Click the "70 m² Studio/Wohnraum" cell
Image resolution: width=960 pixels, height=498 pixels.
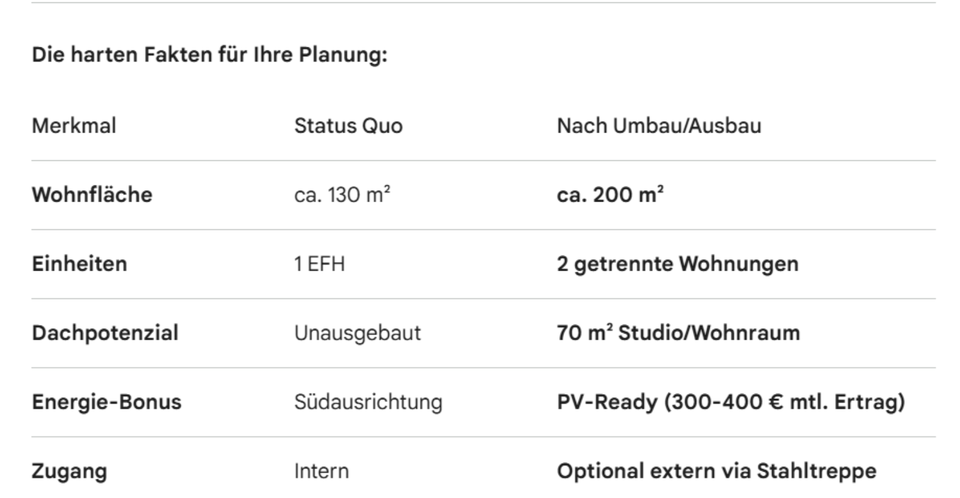(678, 333)
